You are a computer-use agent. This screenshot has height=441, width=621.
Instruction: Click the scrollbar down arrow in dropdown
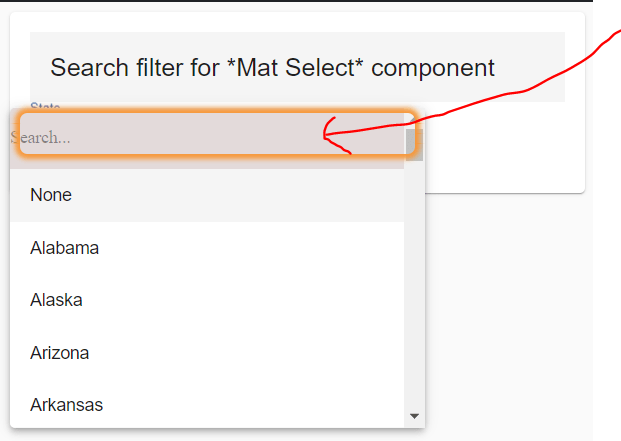tap(414, 416)
